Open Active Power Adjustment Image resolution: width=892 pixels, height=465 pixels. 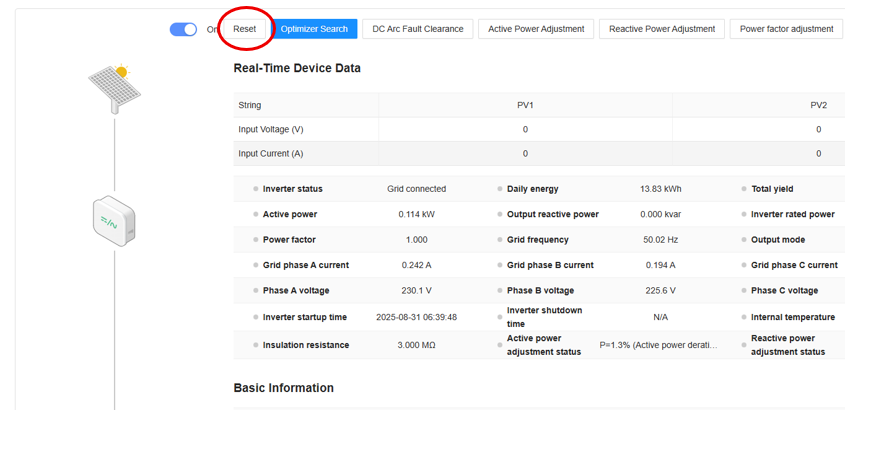[x=536, y=29]
